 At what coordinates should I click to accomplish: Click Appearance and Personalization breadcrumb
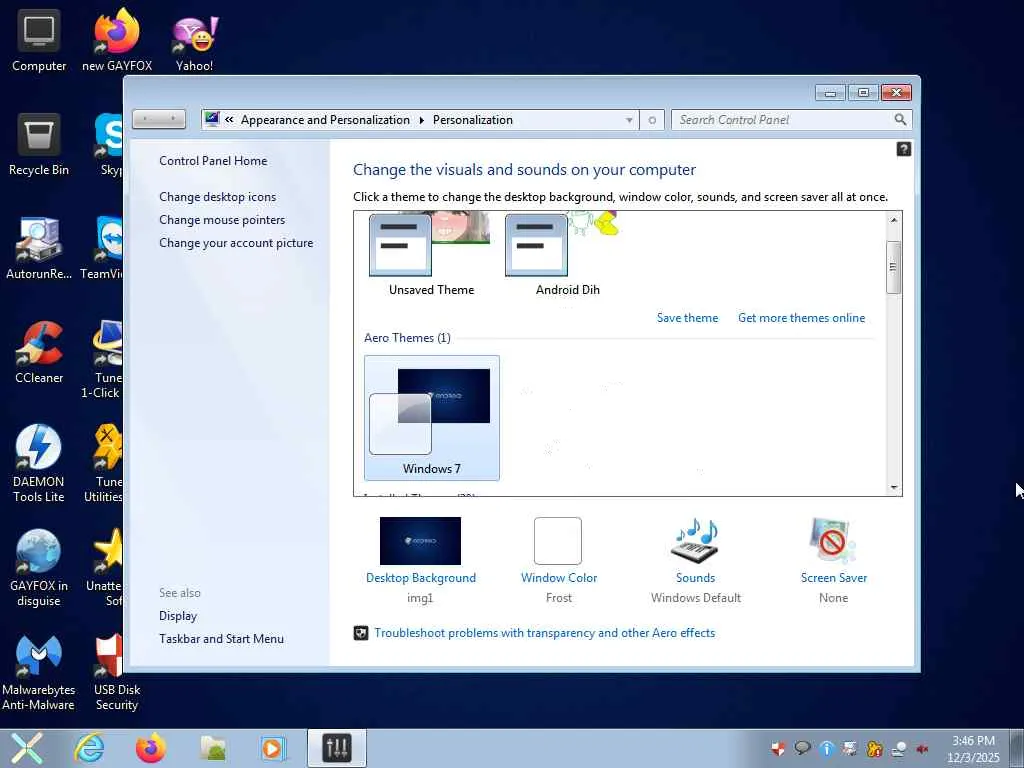click(x=325, y=120)
